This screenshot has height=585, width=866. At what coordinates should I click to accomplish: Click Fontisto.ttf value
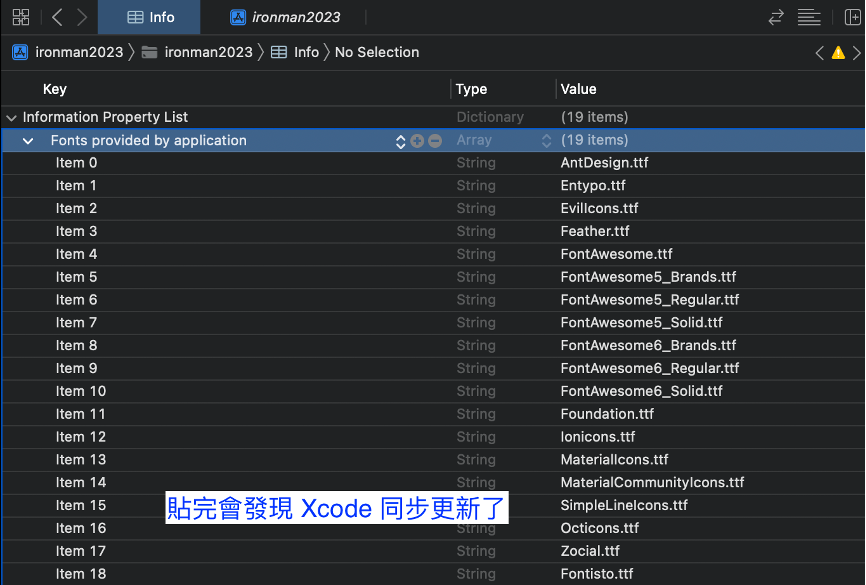596,574
